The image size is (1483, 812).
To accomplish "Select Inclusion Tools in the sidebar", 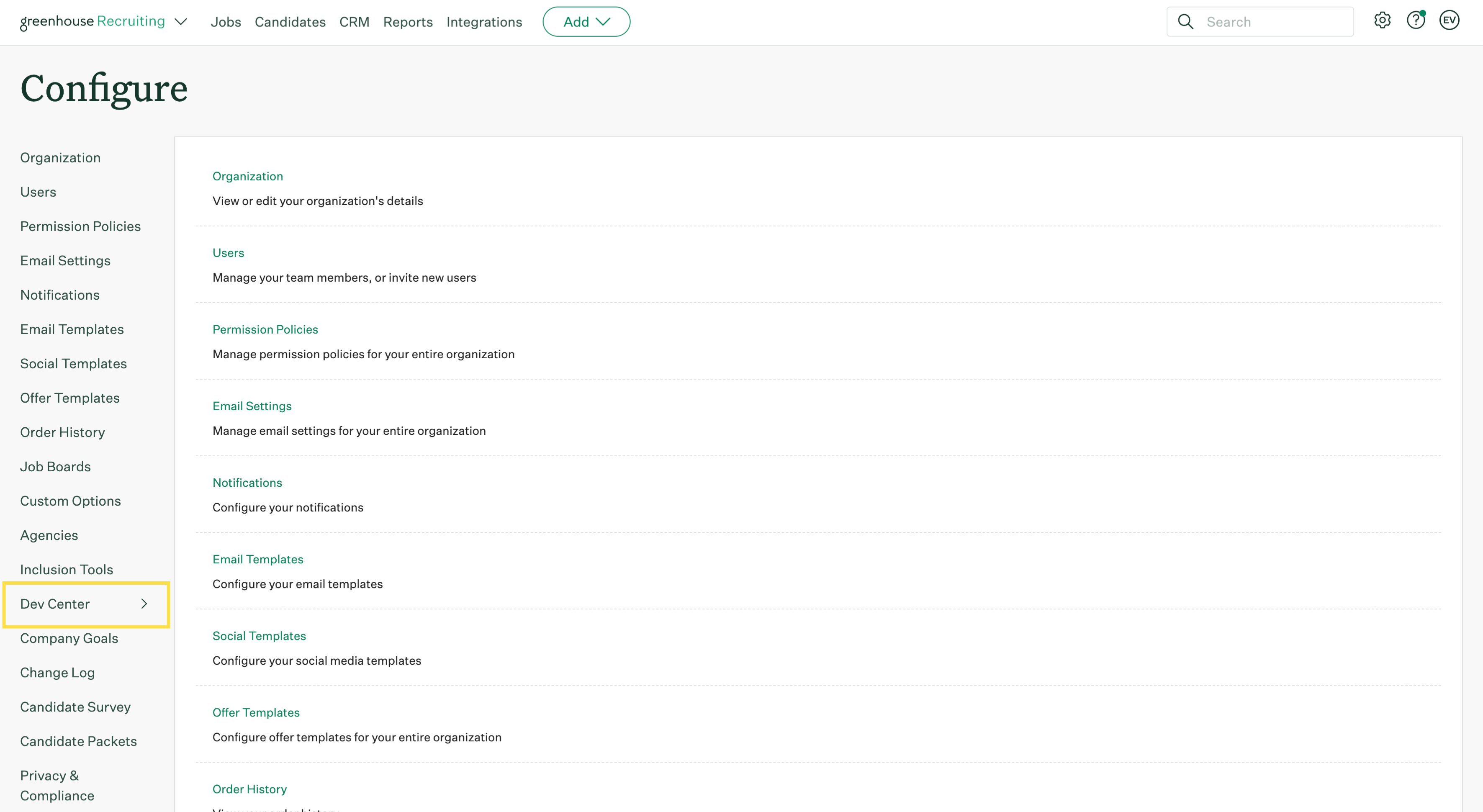I will tap(66, 570).
